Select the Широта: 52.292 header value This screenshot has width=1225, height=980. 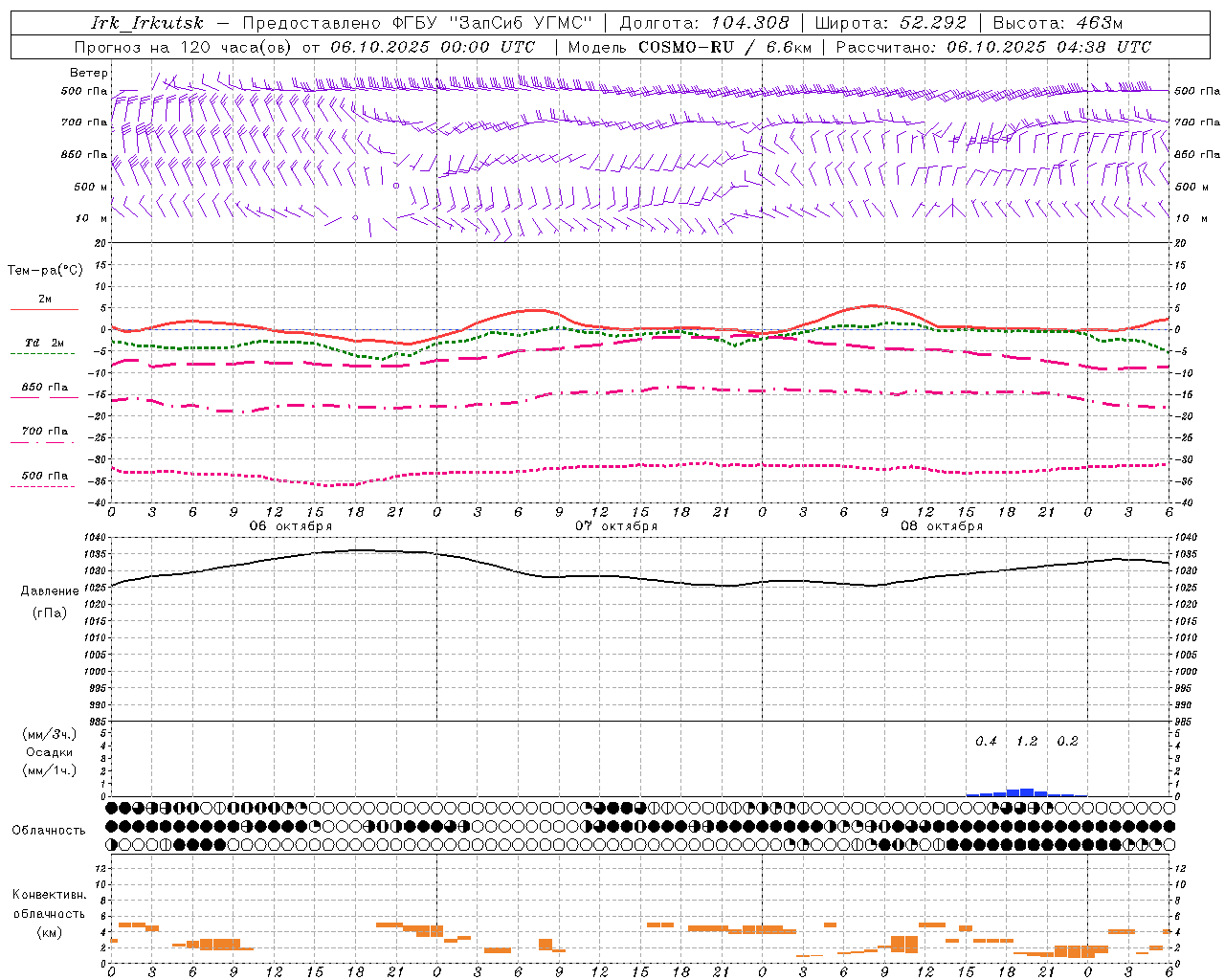[891, 23]
